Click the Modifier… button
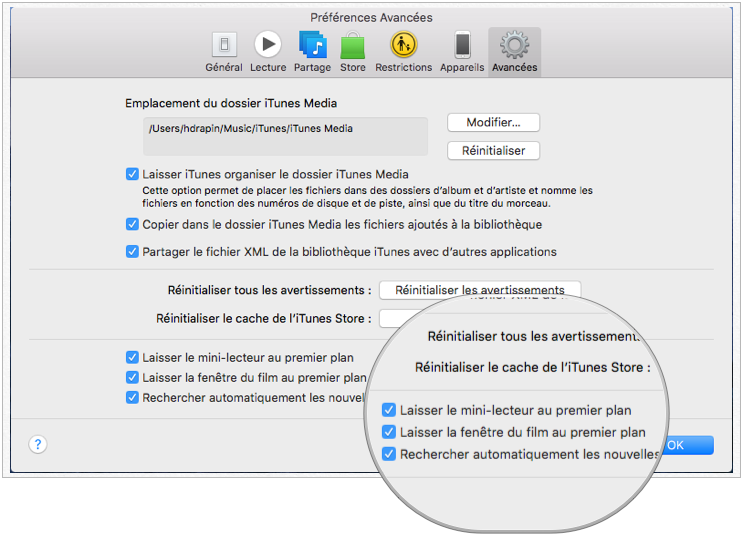The width and height of the screenshot is (743, 537). pyautogui.click(x=493, y=122)
